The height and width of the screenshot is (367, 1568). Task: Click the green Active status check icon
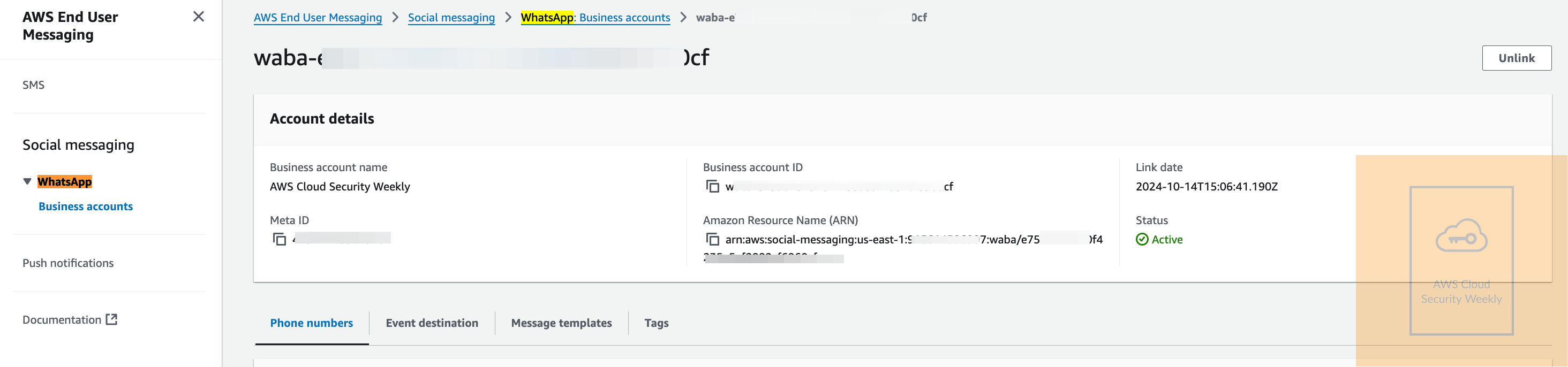click(1142, 239)
